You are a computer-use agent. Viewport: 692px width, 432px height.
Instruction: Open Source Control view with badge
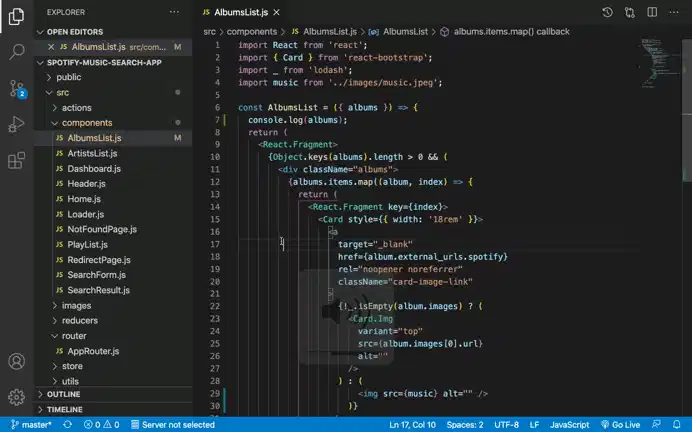click(17, 89)
